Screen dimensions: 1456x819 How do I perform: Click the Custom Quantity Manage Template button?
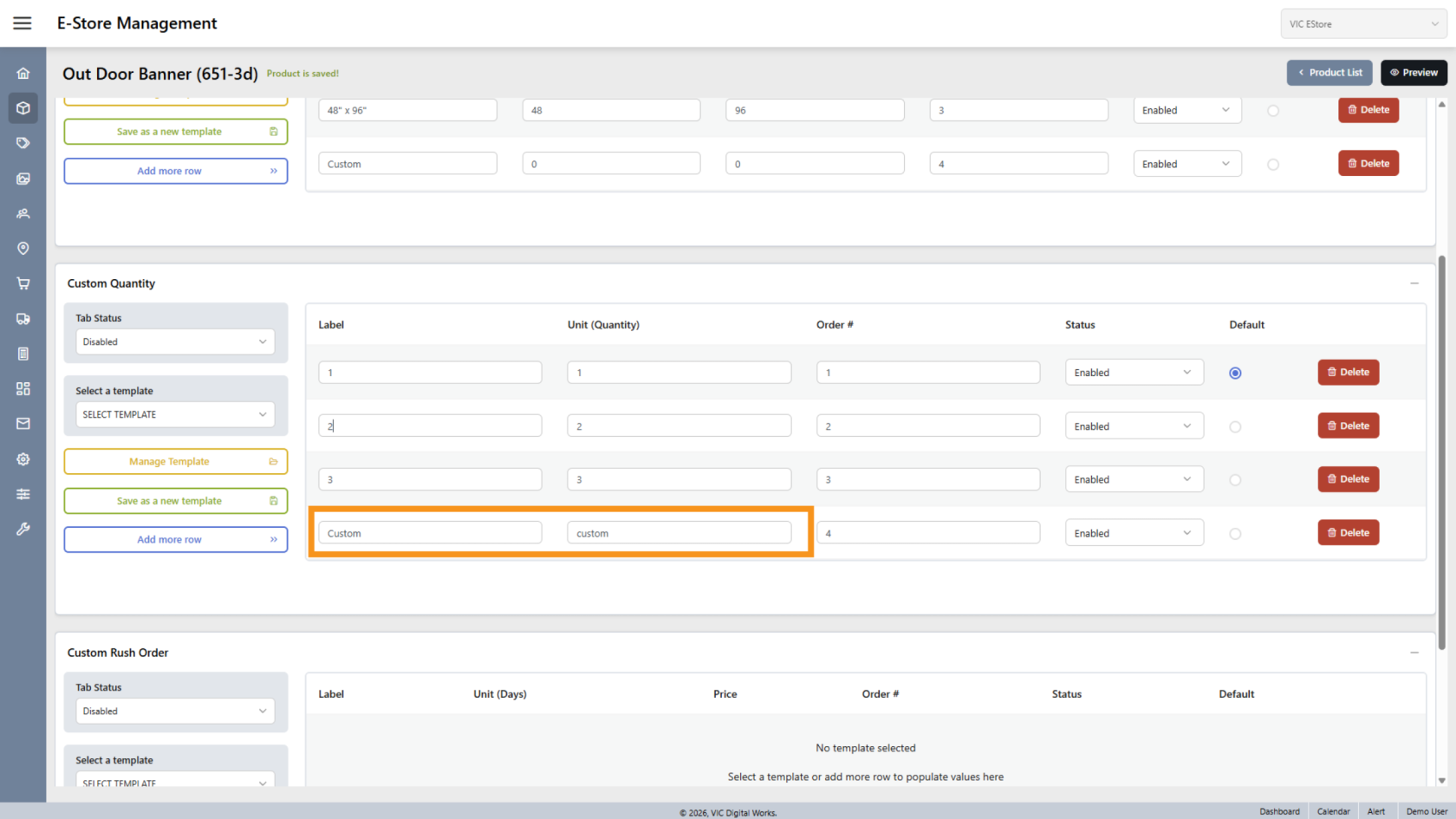(175, 462)
